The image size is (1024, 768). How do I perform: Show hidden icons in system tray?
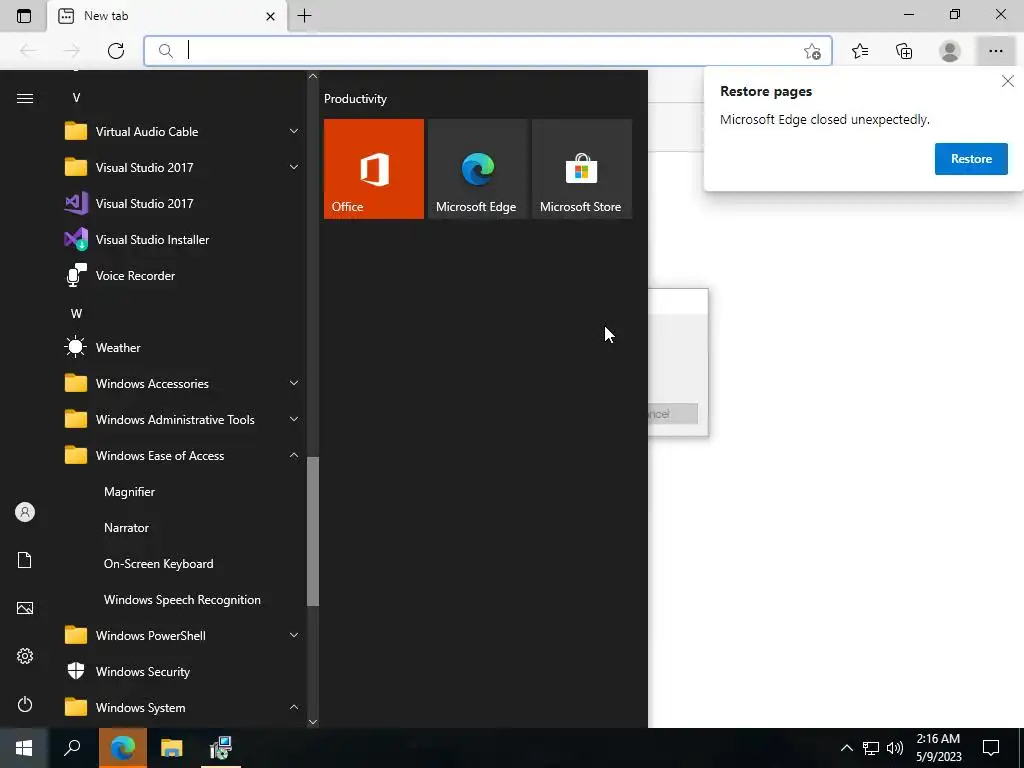click(846, 748)
